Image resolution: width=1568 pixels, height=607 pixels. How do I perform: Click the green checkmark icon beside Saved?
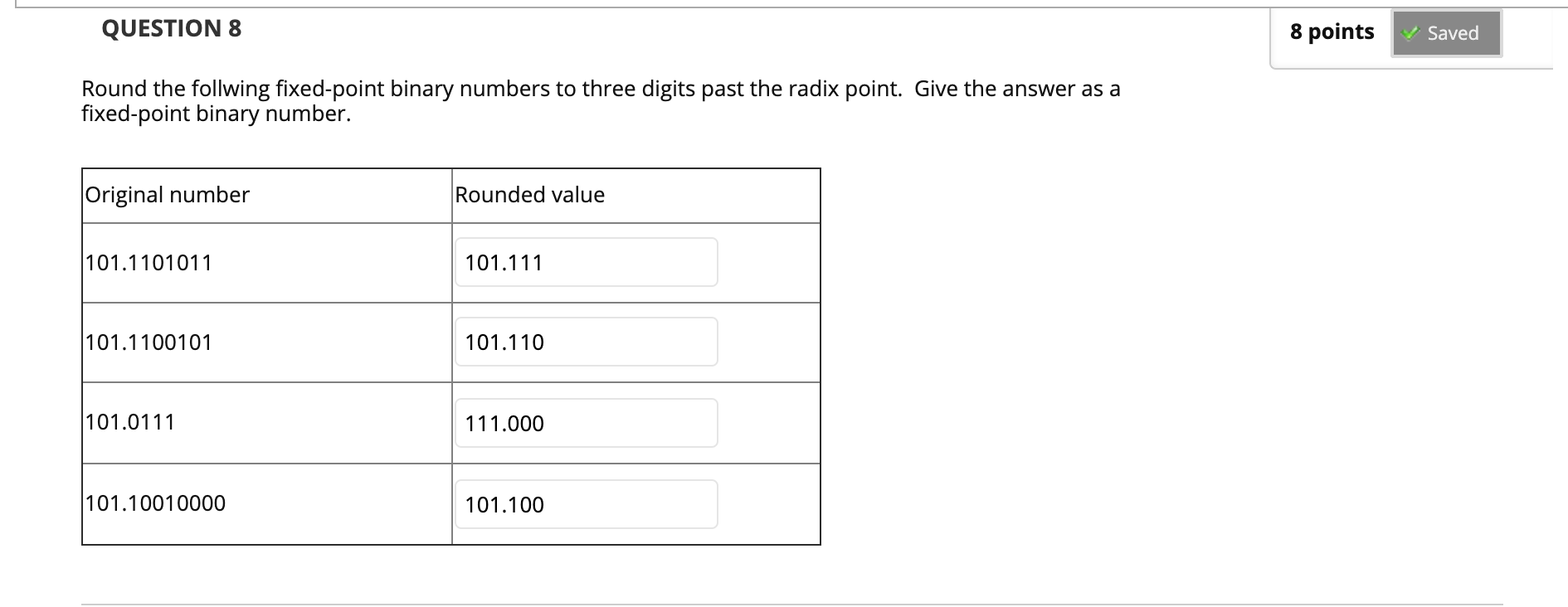(x=1409, y=33)
